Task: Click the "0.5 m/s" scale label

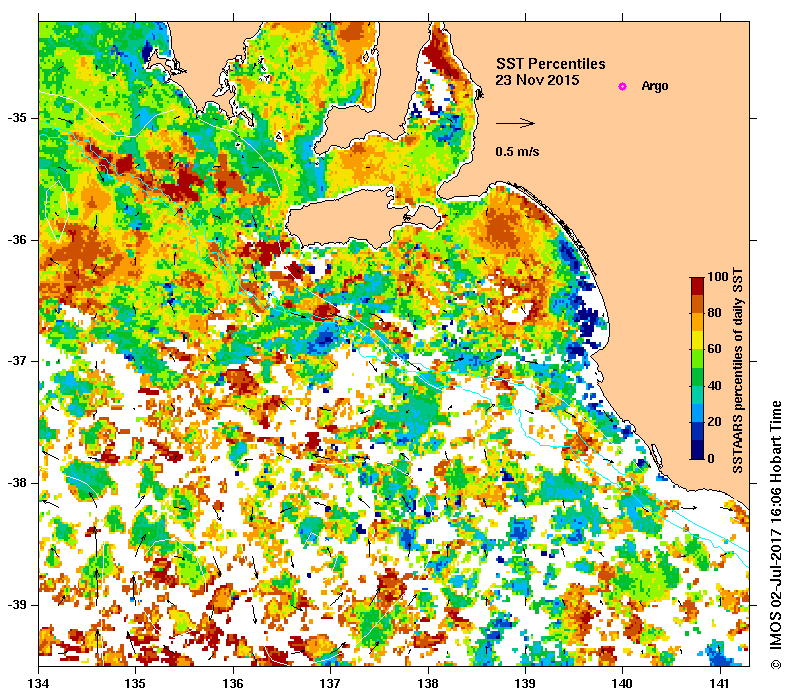Action: click(x=518, y=151)
